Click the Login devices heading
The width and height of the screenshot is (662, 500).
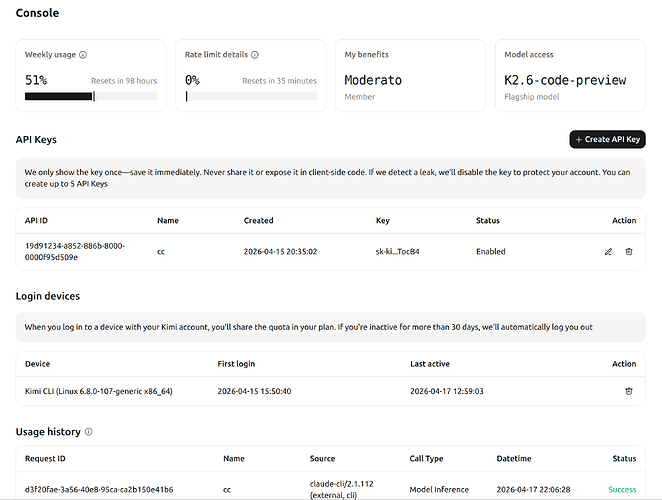tap(48, 296)
